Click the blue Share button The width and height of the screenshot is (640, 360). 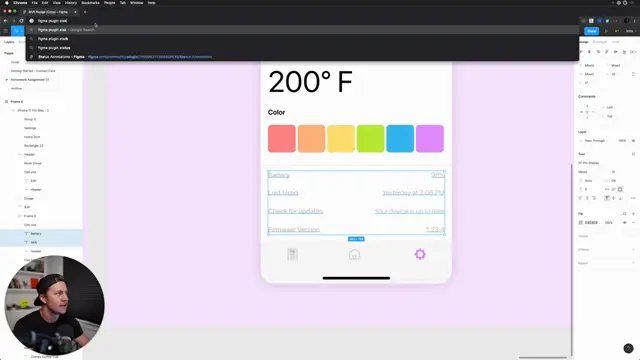pos(591,31)
